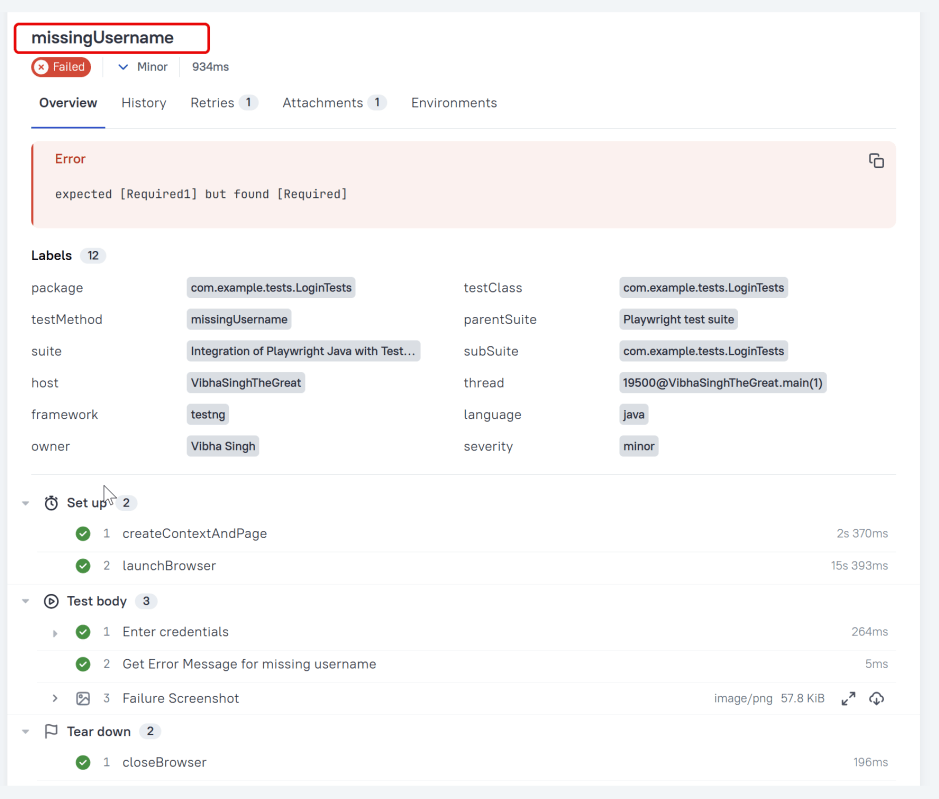Click the Set up stopwatch icon
Image resolution: width=939 pixels, height=799 pixels.
click(x=52, y=503)
